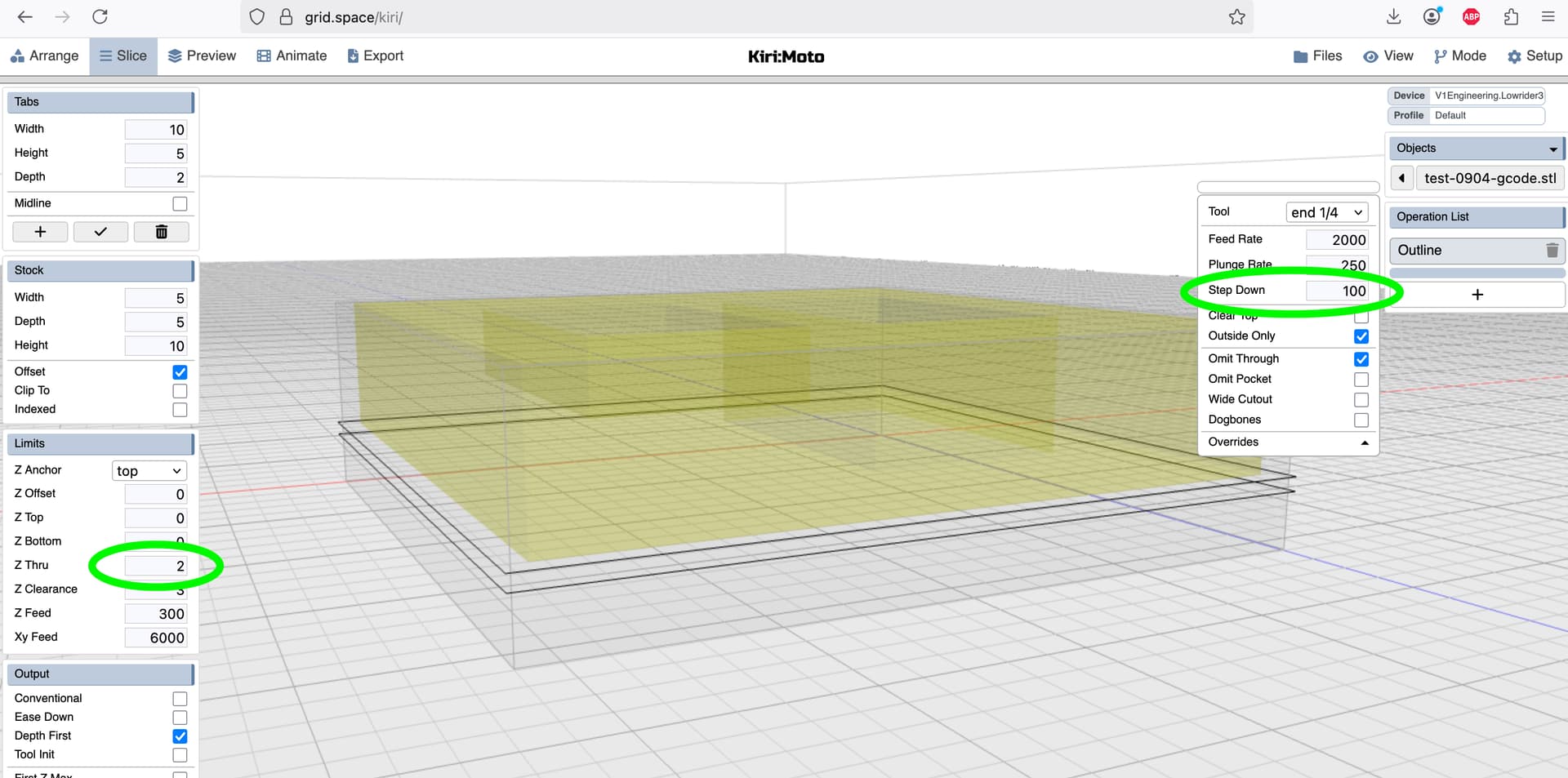Click the Feed Rate input field
1568x778 pixels.
coord(1337,240)
